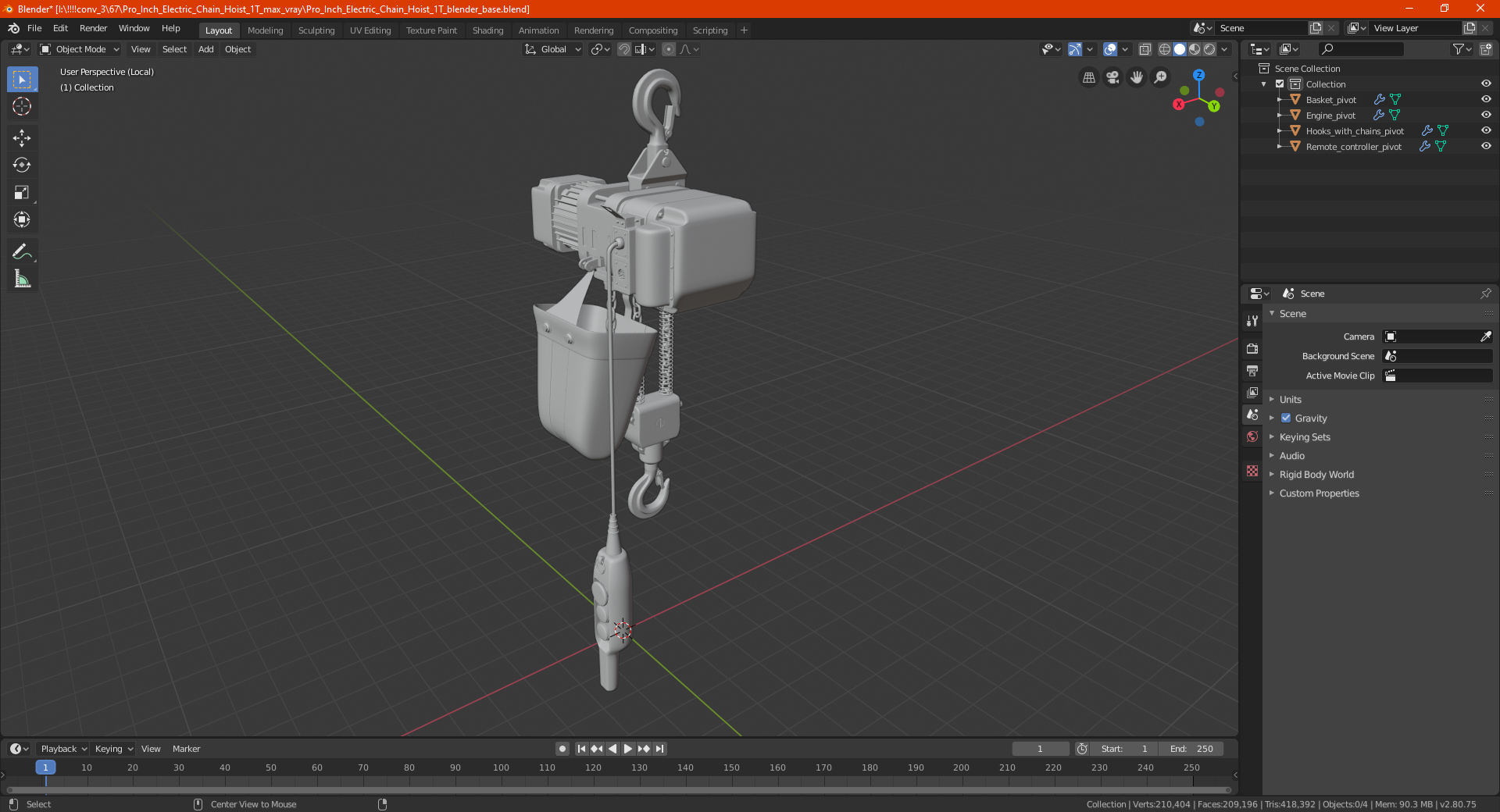The height and width of the screenshot is (812, 1500).
Task: Expand Basket_pivot in the outliner
Action: (1279, 100)
